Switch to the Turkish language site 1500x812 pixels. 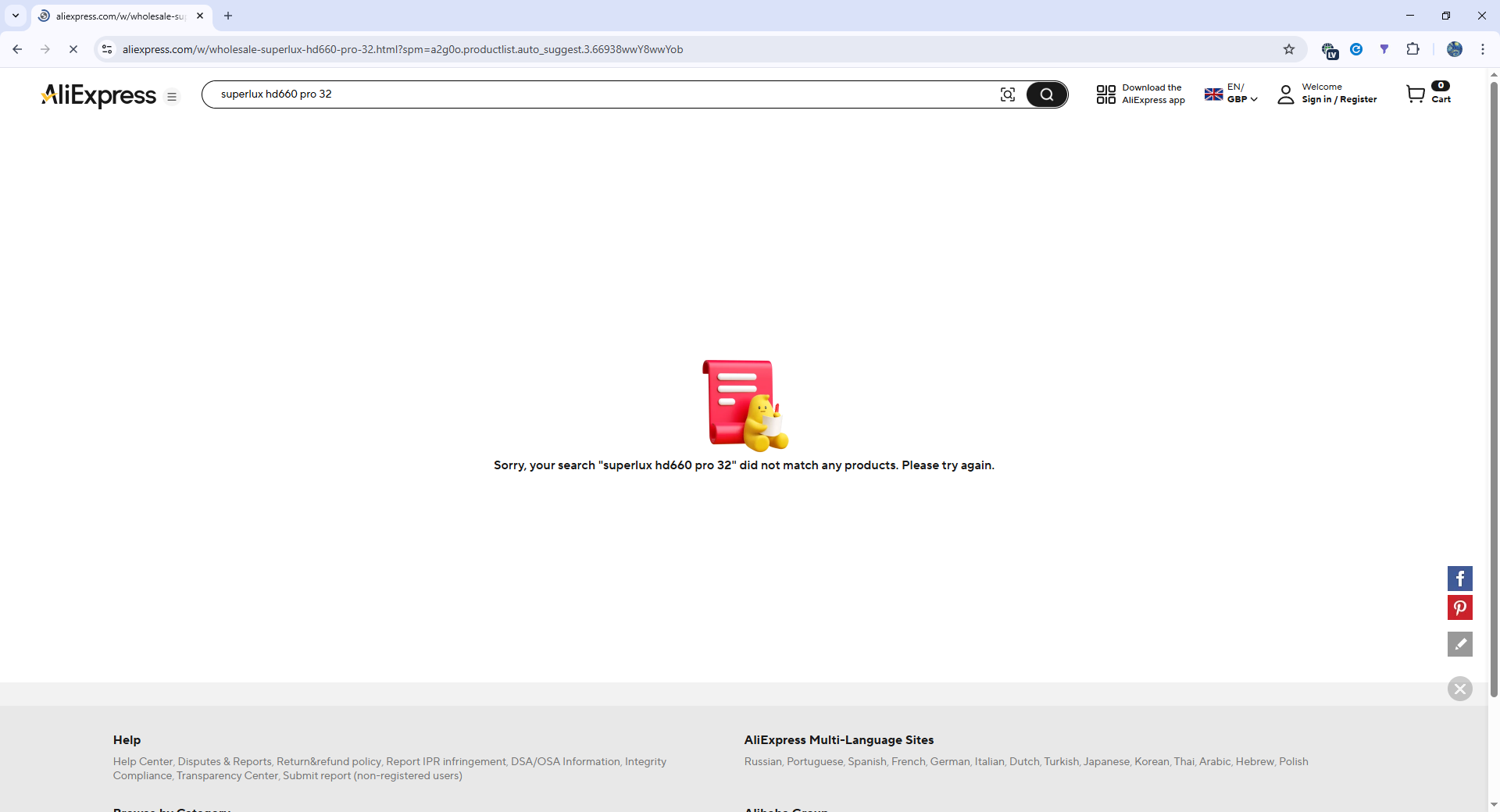pyautogui.click(x=1061, y=761)
